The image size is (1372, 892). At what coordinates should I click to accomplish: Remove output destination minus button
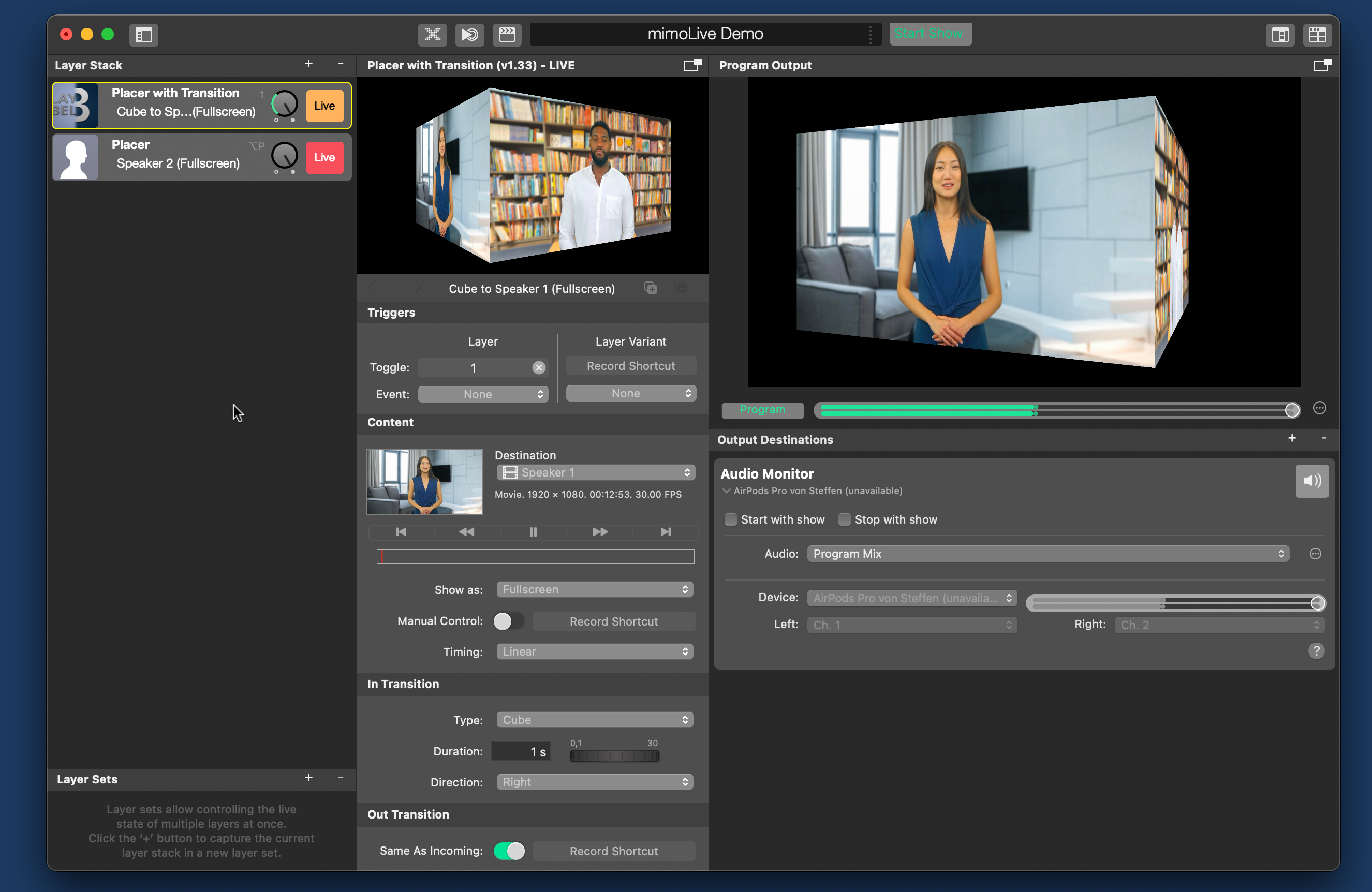1323,439
